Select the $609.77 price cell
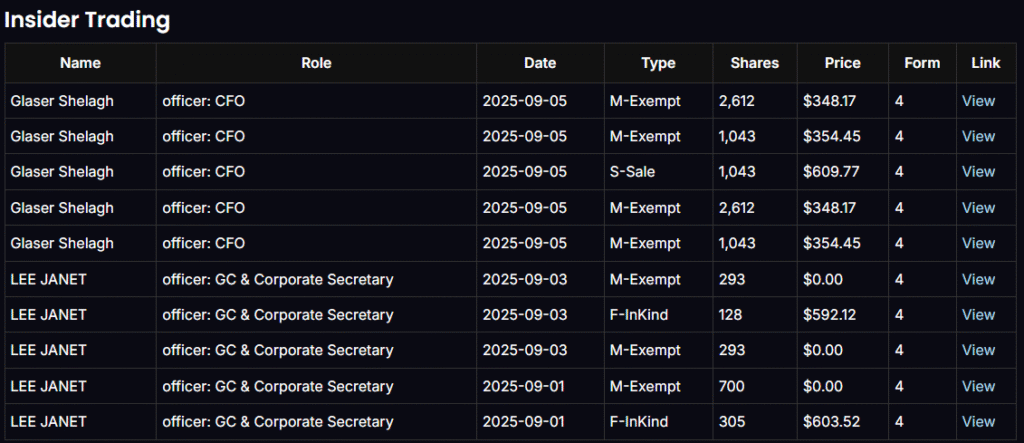Image resolution: width=1024 pixels, height=443 pixels. coord(830,172)
